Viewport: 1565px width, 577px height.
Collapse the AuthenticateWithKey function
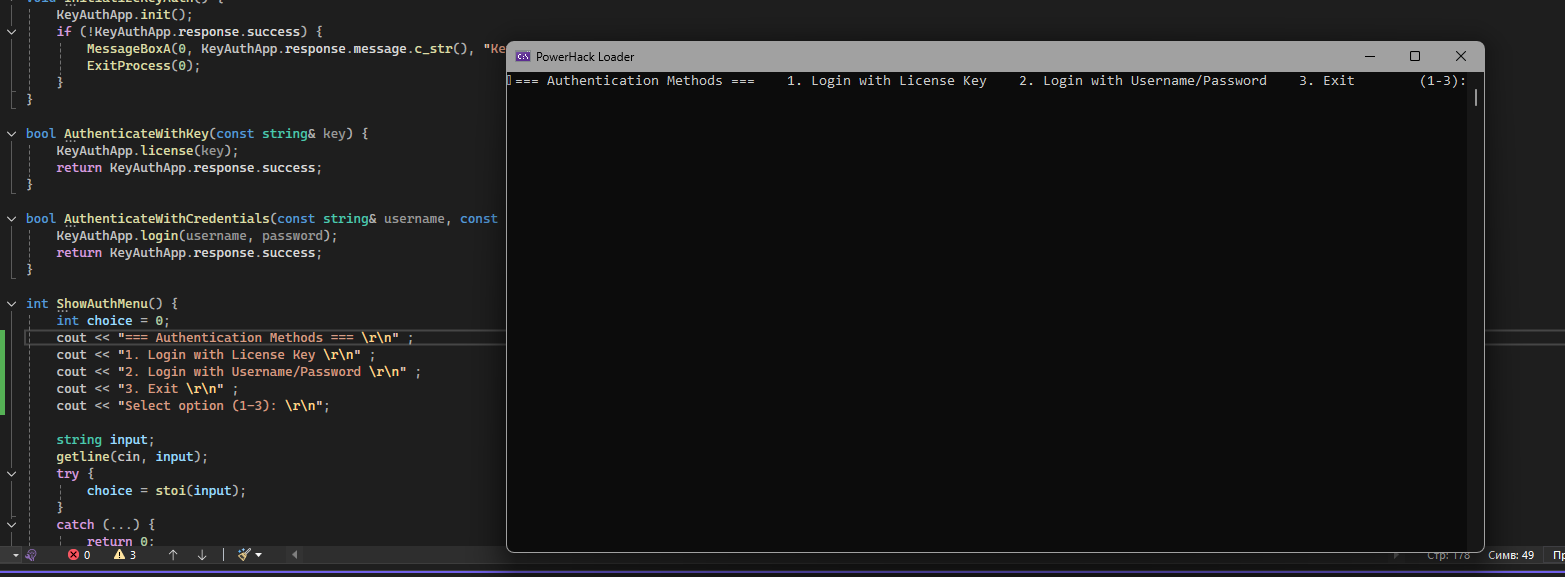pos(12,133)
